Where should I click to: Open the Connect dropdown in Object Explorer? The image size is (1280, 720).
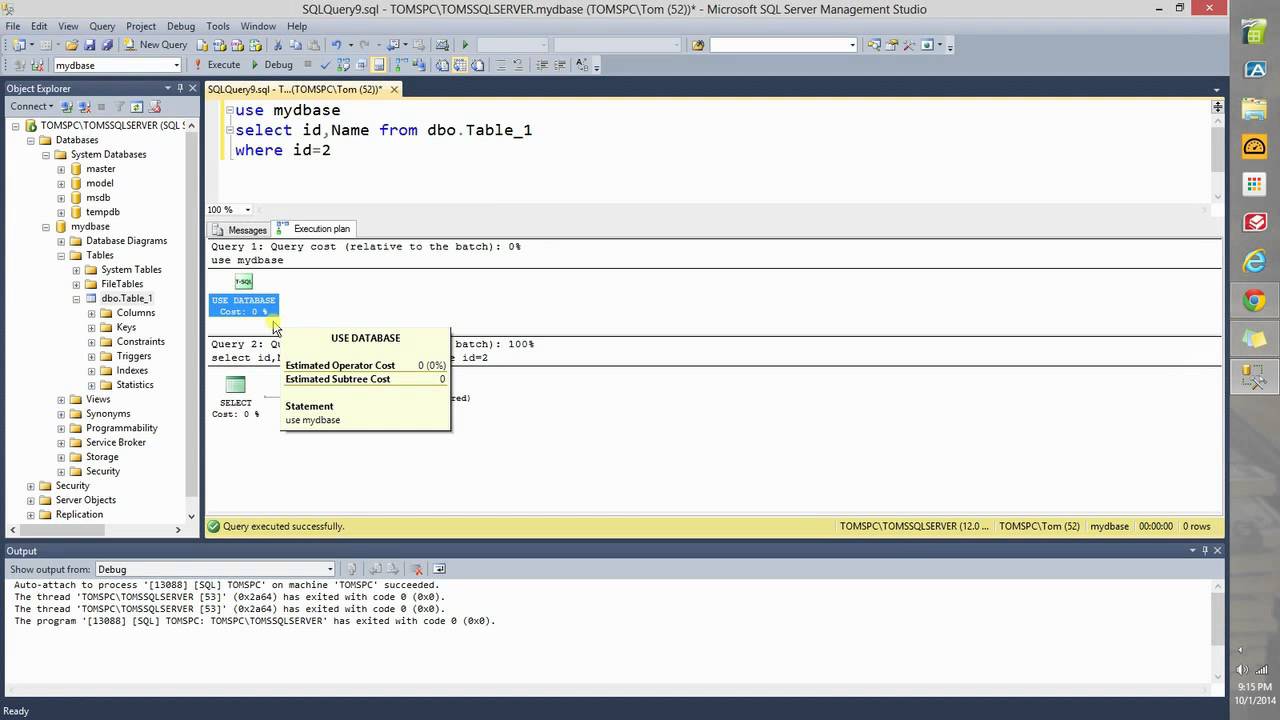click(31, 106)
